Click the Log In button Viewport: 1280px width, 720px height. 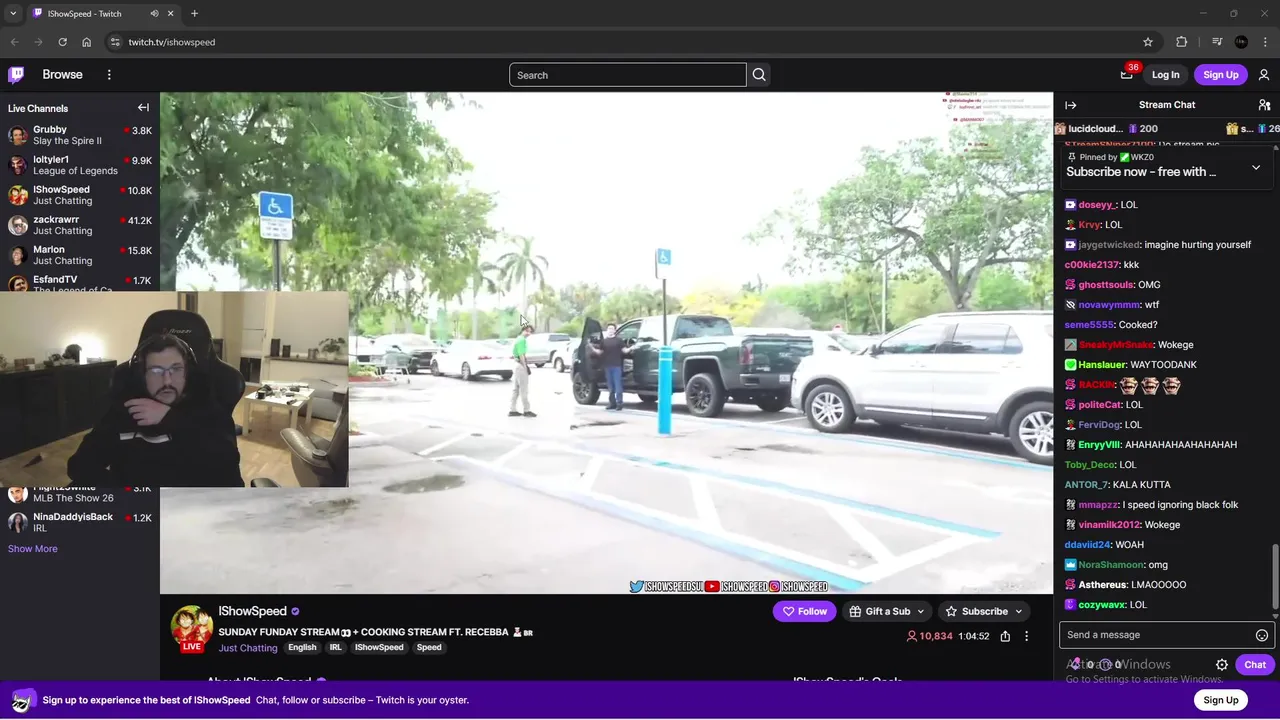tap(1165, 75)
